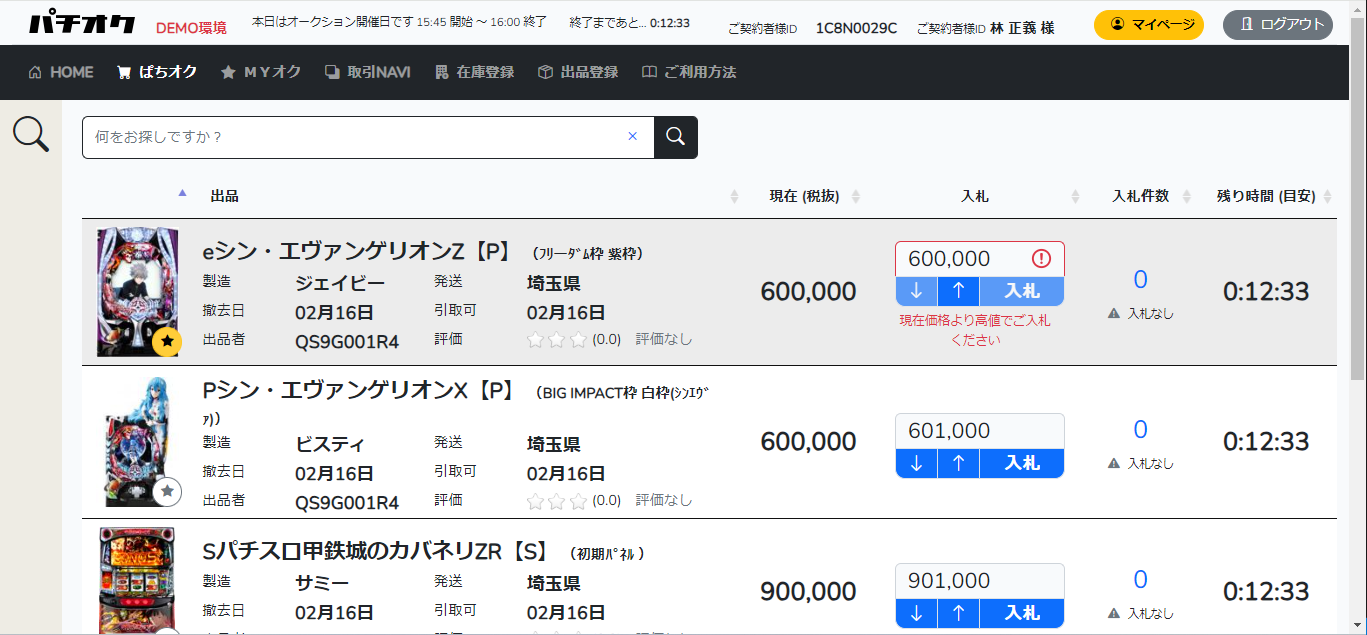Click the vertical page scrollbar
Image resolution: width=1367 pixels, height=635 pixels.
click(x=1357, y=200)
